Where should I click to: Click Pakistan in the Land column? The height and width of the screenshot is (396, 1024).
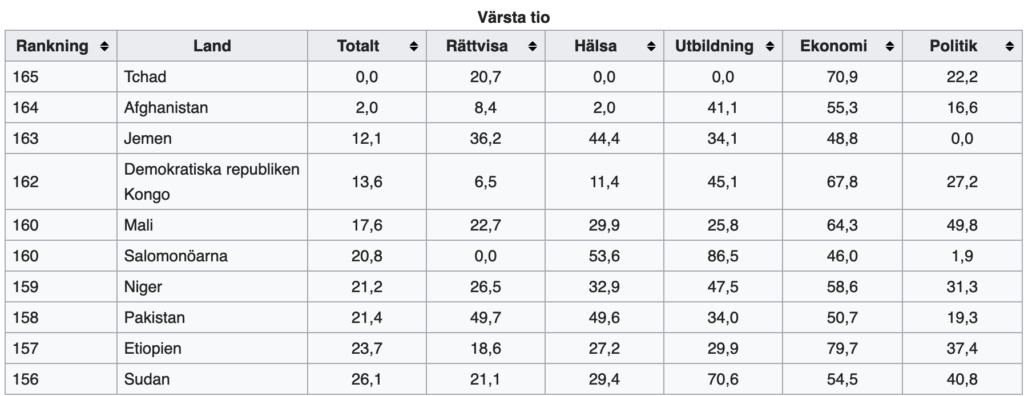coord(154,318)
